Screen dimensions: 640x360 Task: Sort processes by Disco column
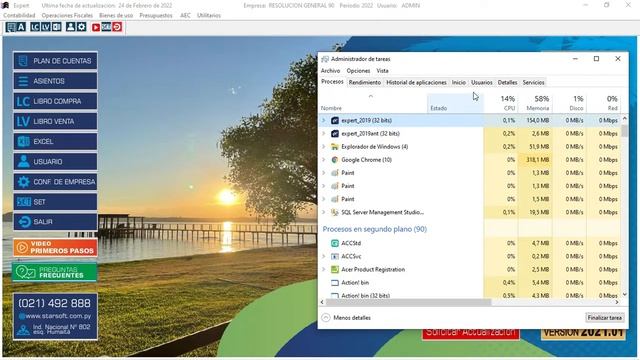point(569,103)
